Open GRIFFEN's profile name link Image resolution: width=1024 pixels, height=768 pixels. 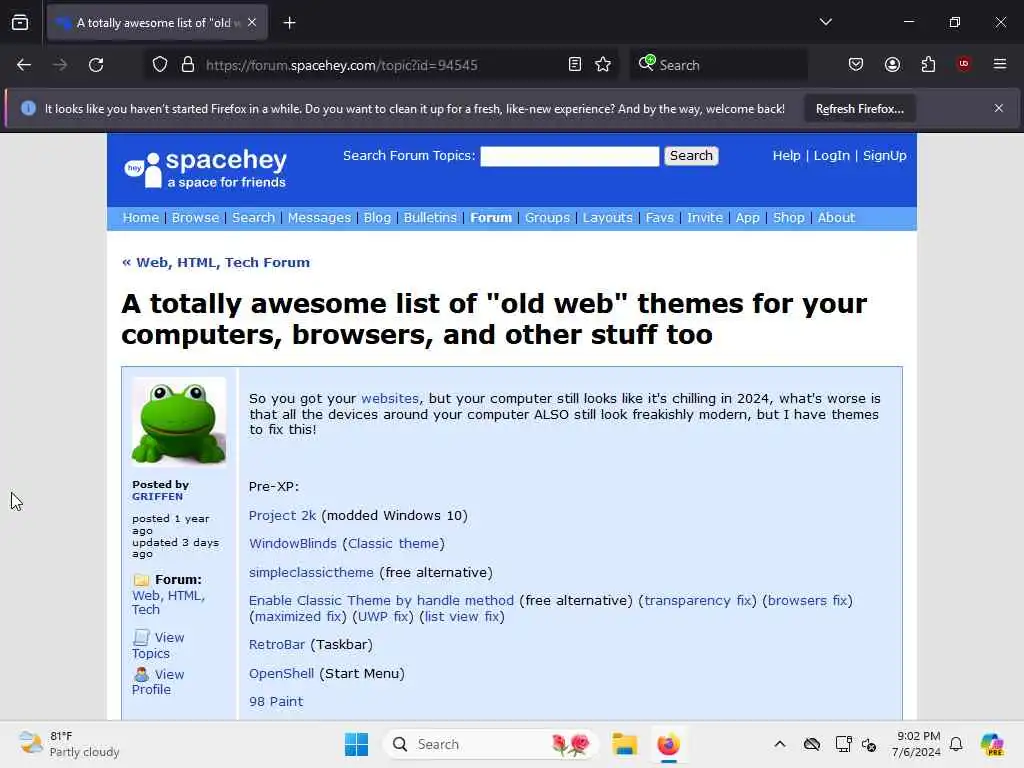click(157, 496)
